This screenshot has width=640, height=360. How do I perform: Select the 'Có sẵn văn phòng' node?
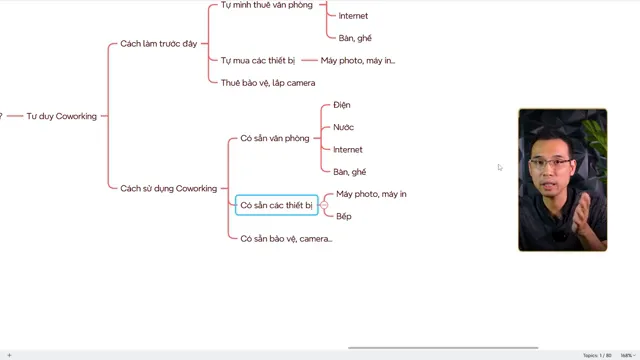pos(275,138)
